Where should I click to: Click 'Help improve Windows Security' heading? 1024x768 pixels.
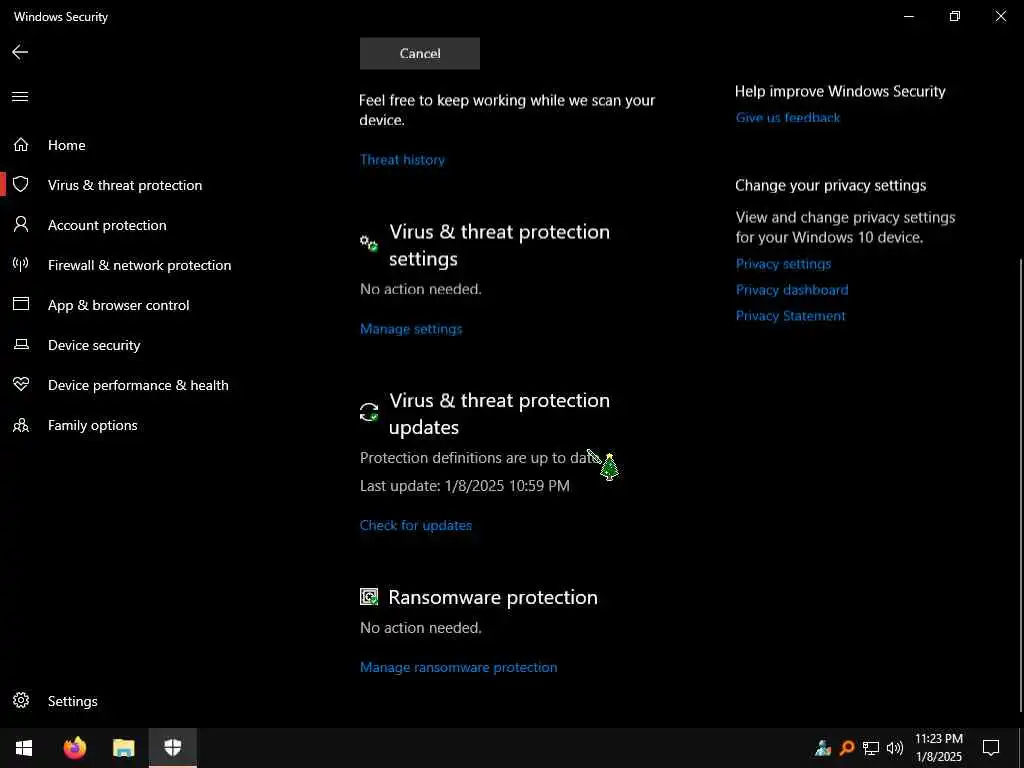840,91
